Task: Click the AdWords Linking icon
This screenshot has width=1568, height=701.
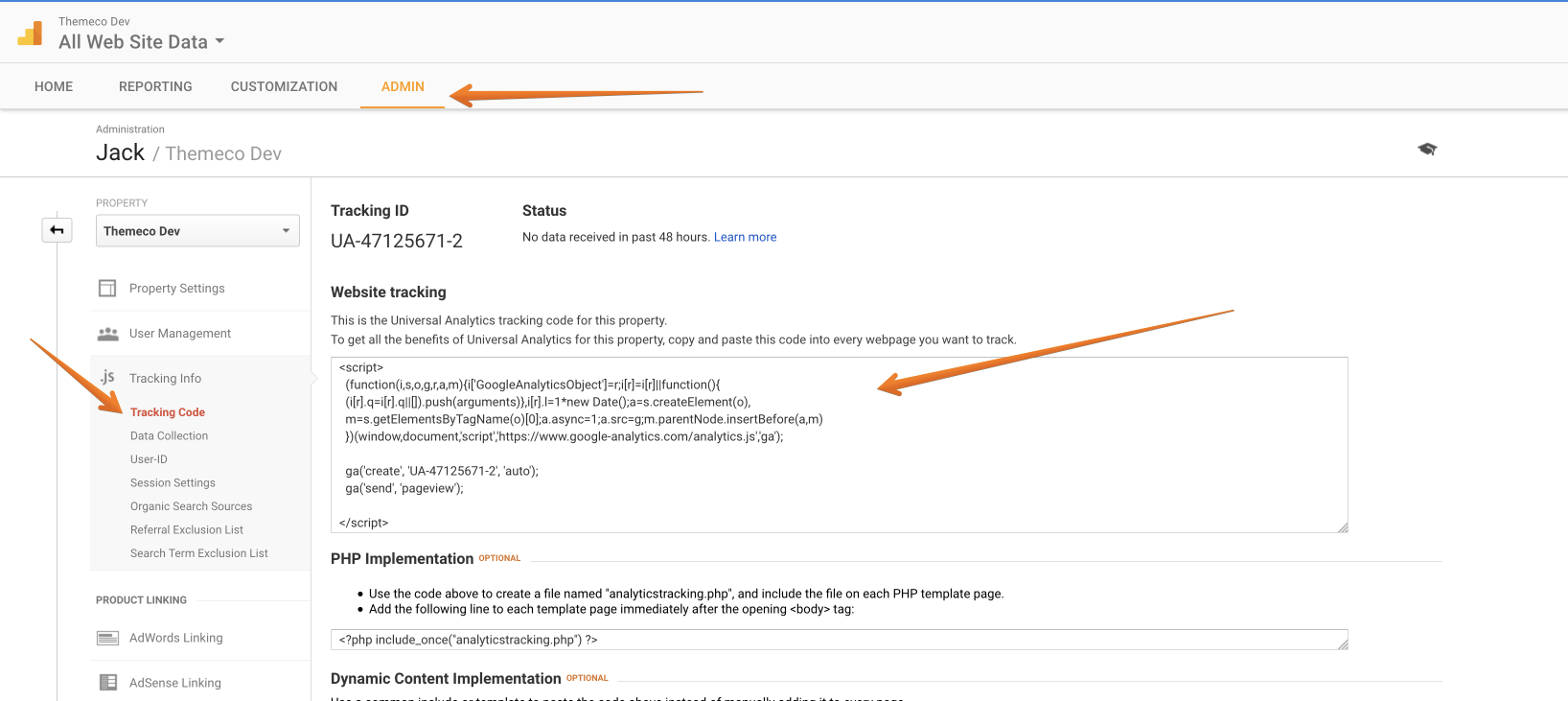Action: 107,638
